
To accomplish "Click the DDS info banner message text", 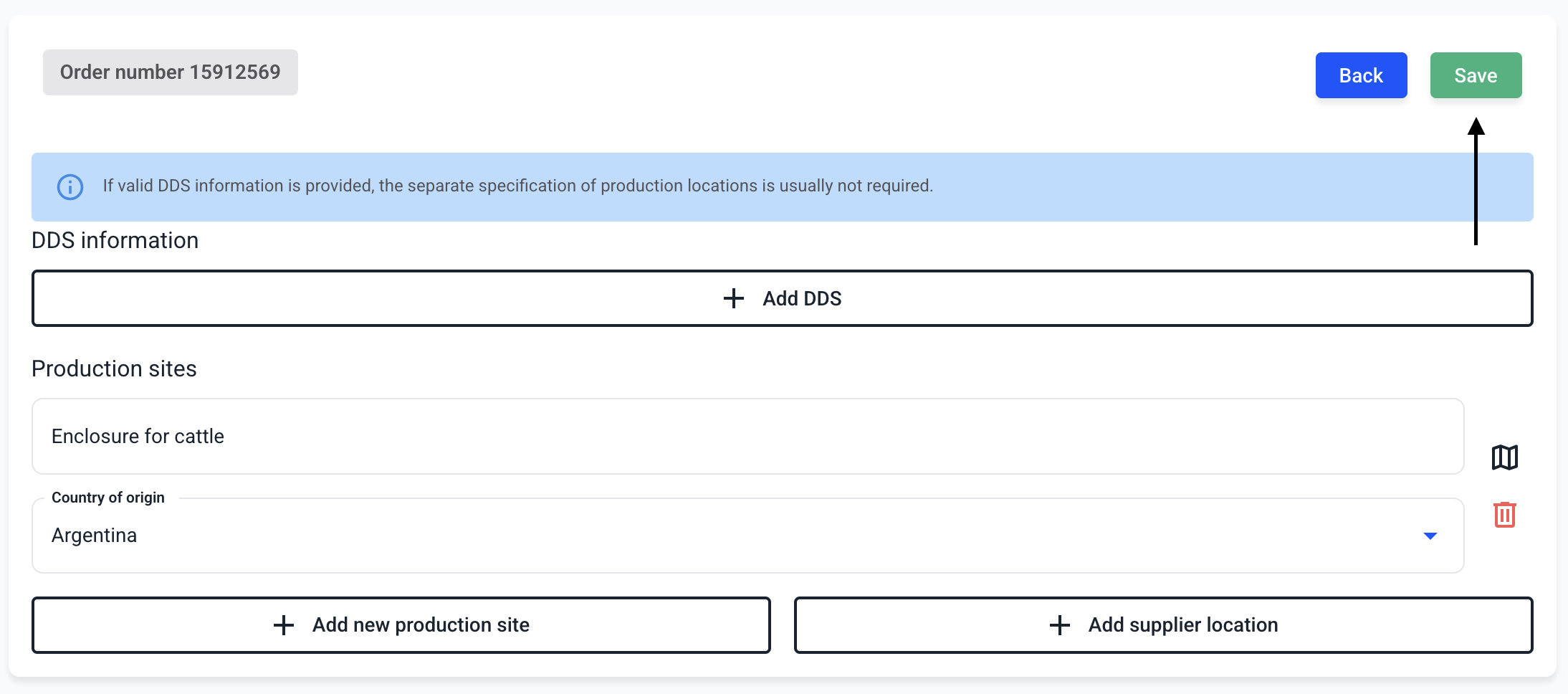I will 517,186.
